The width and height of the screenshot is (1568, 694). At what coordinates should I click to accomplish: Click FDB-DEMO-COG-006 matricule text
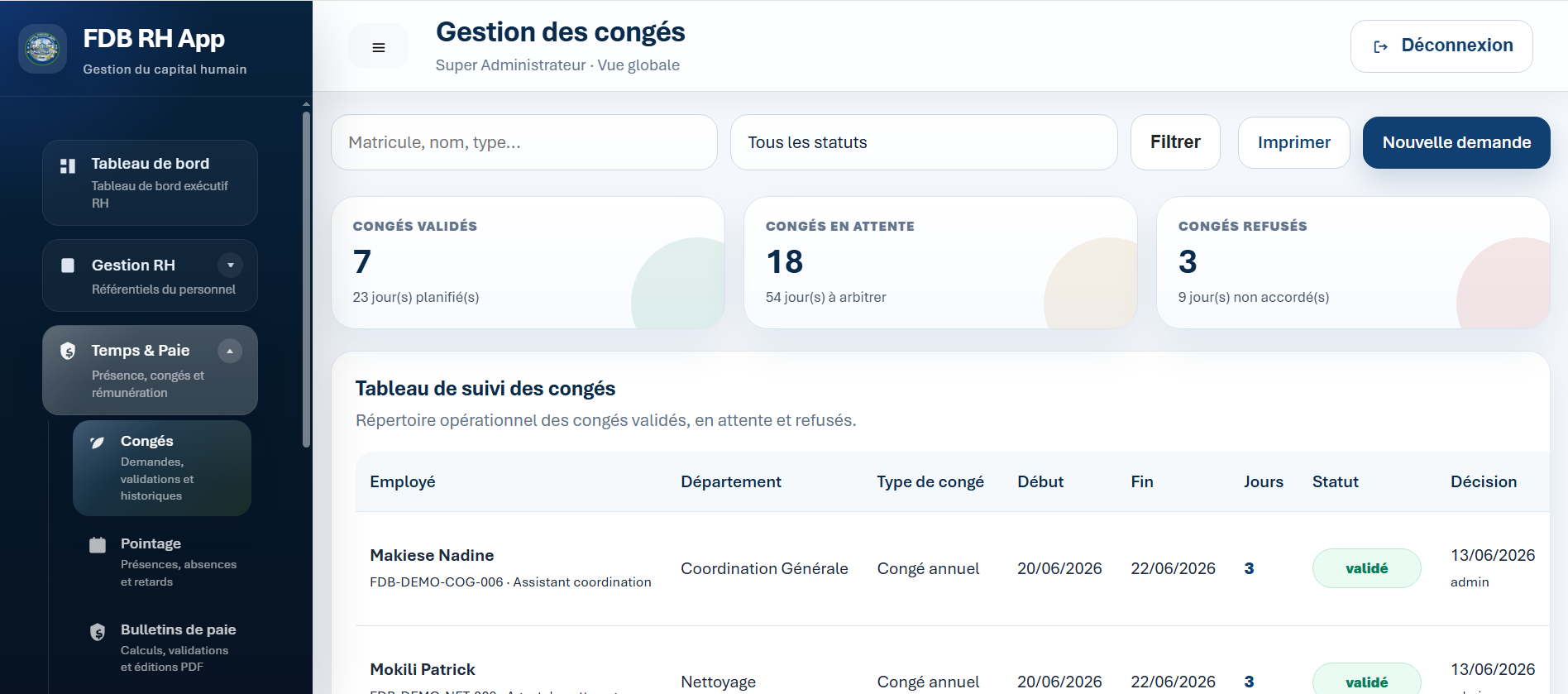[x=437, y=582]
